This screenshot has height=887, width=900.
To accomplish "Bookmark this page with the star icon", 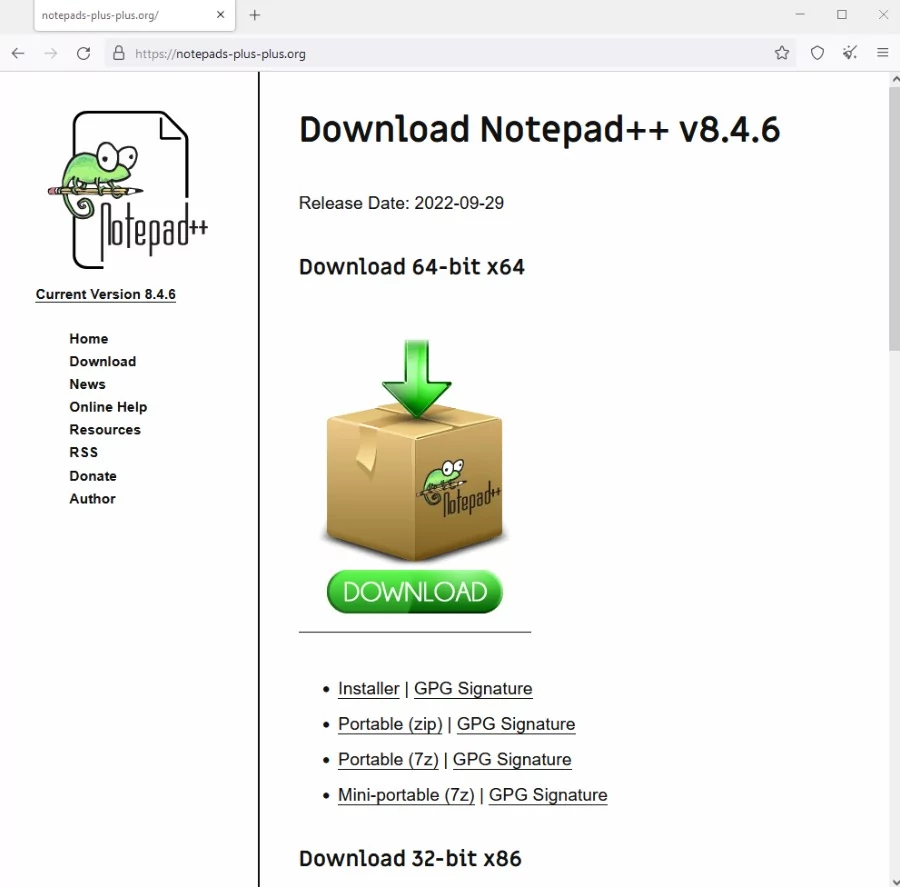I will point(782,53).
